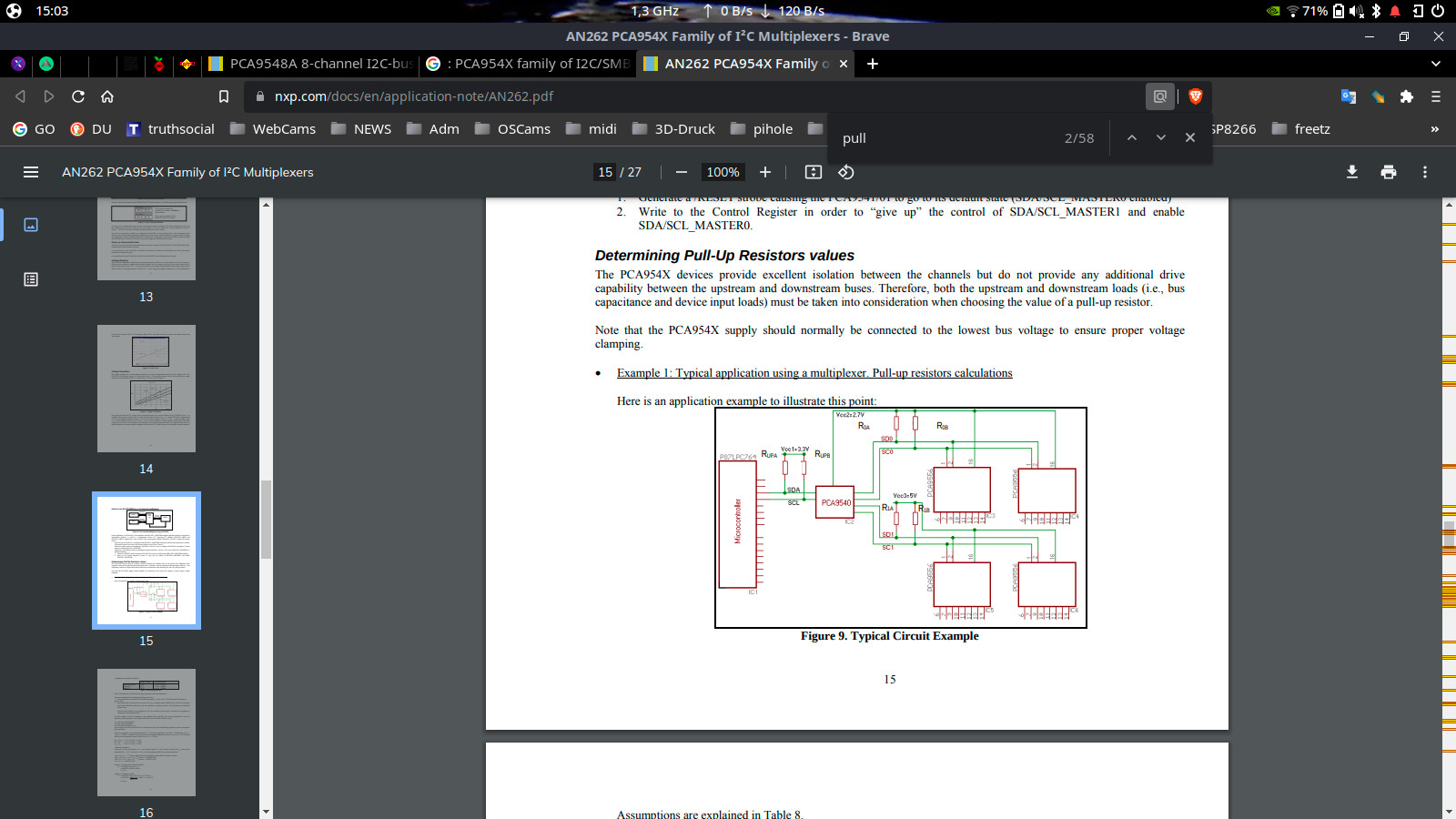
Task: Open the DU bookmark
Action: point(91,129)
